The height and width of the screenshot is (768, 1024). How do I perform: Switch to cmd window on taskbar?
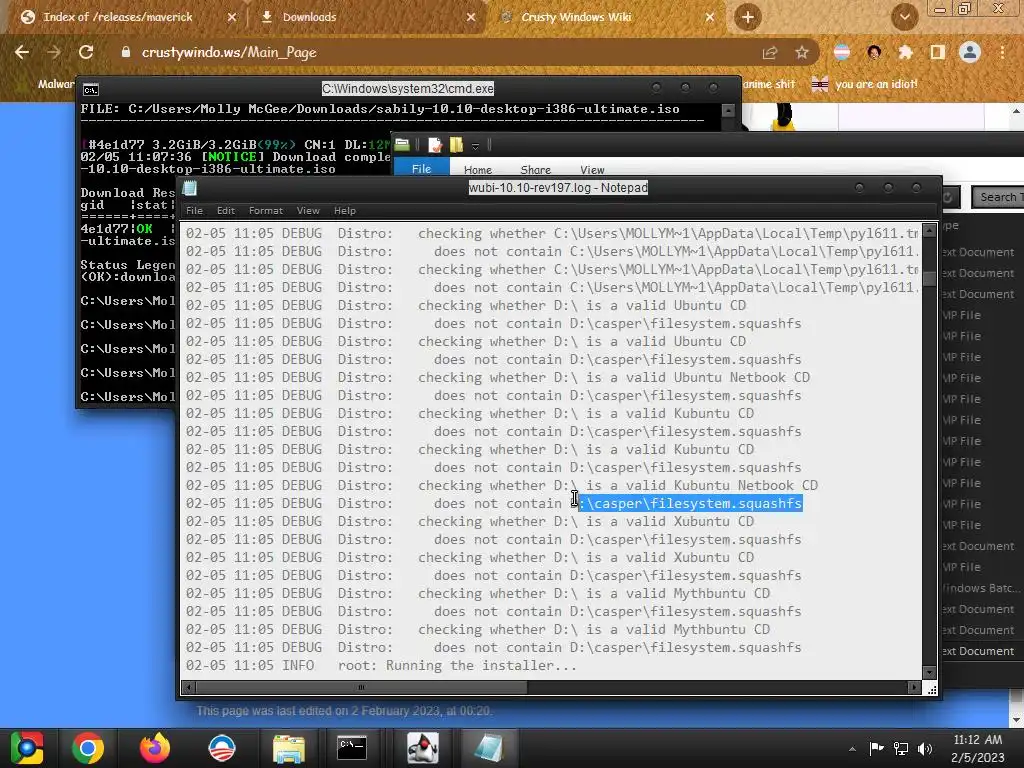click(352, 748)
